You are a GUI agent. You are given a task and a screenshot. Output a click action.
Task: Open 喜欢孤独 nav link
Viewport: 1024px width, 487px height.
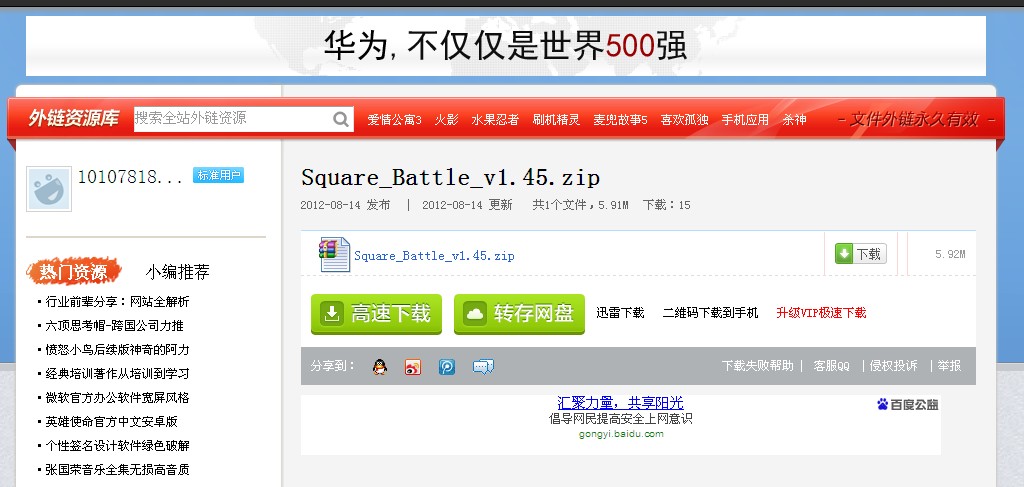[x=684, y=120]
